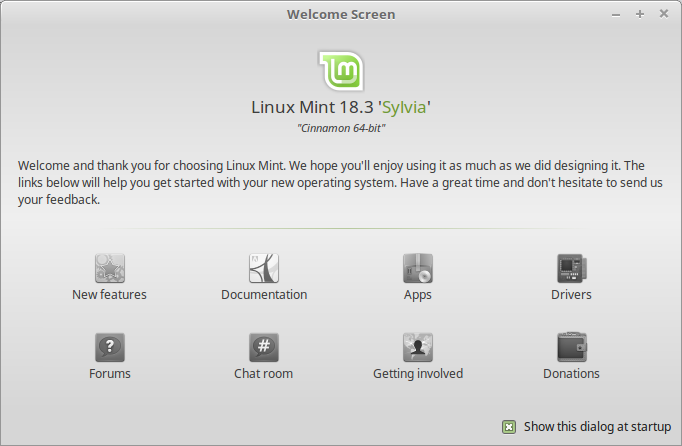Open the Drivers hardware icon
Image resolution: width=682 pixels, height=446 pixels.
tap(572, 268)
